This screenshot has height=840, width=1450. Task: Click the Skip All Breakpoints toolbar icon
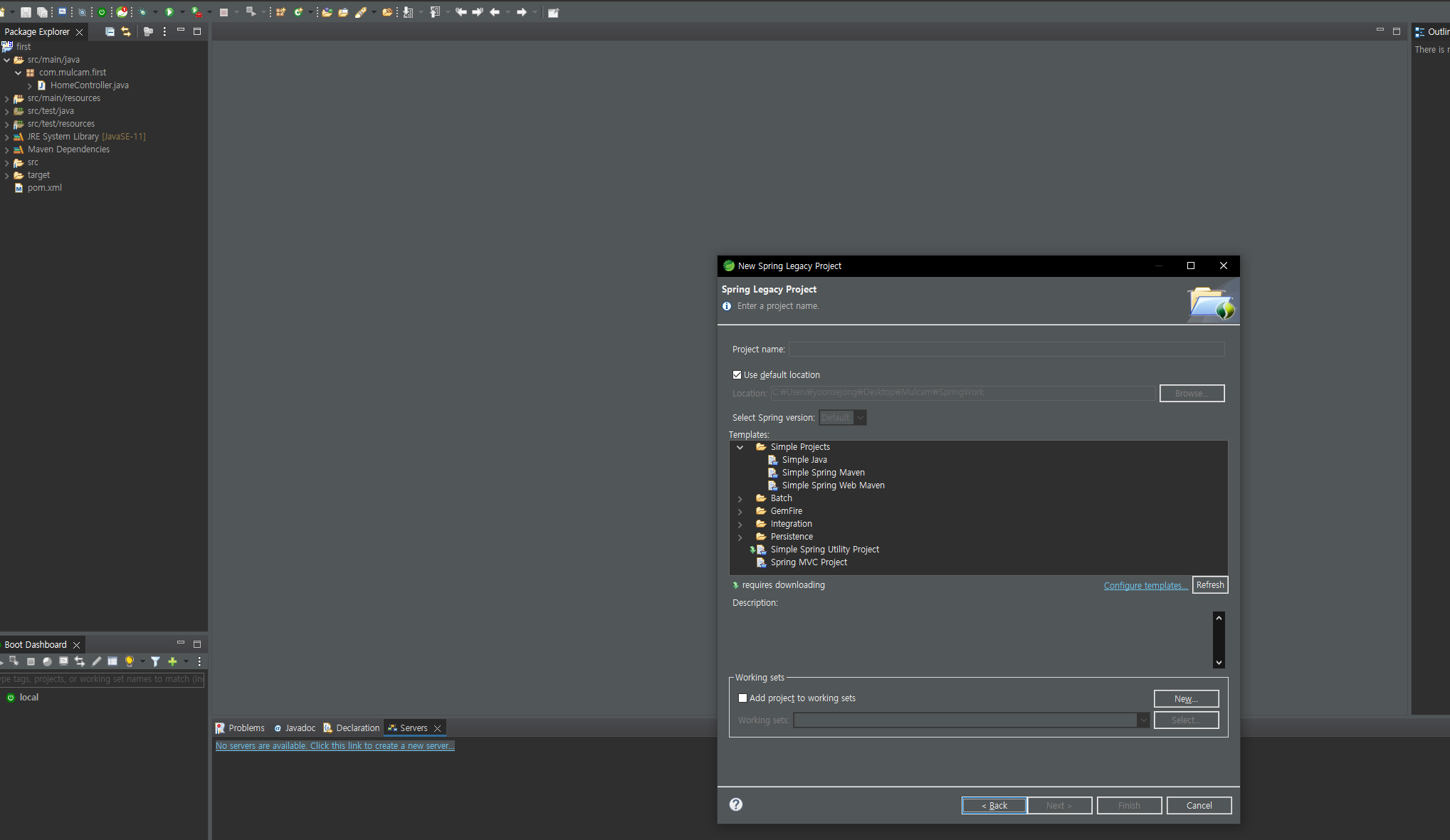tap(82, 12)
